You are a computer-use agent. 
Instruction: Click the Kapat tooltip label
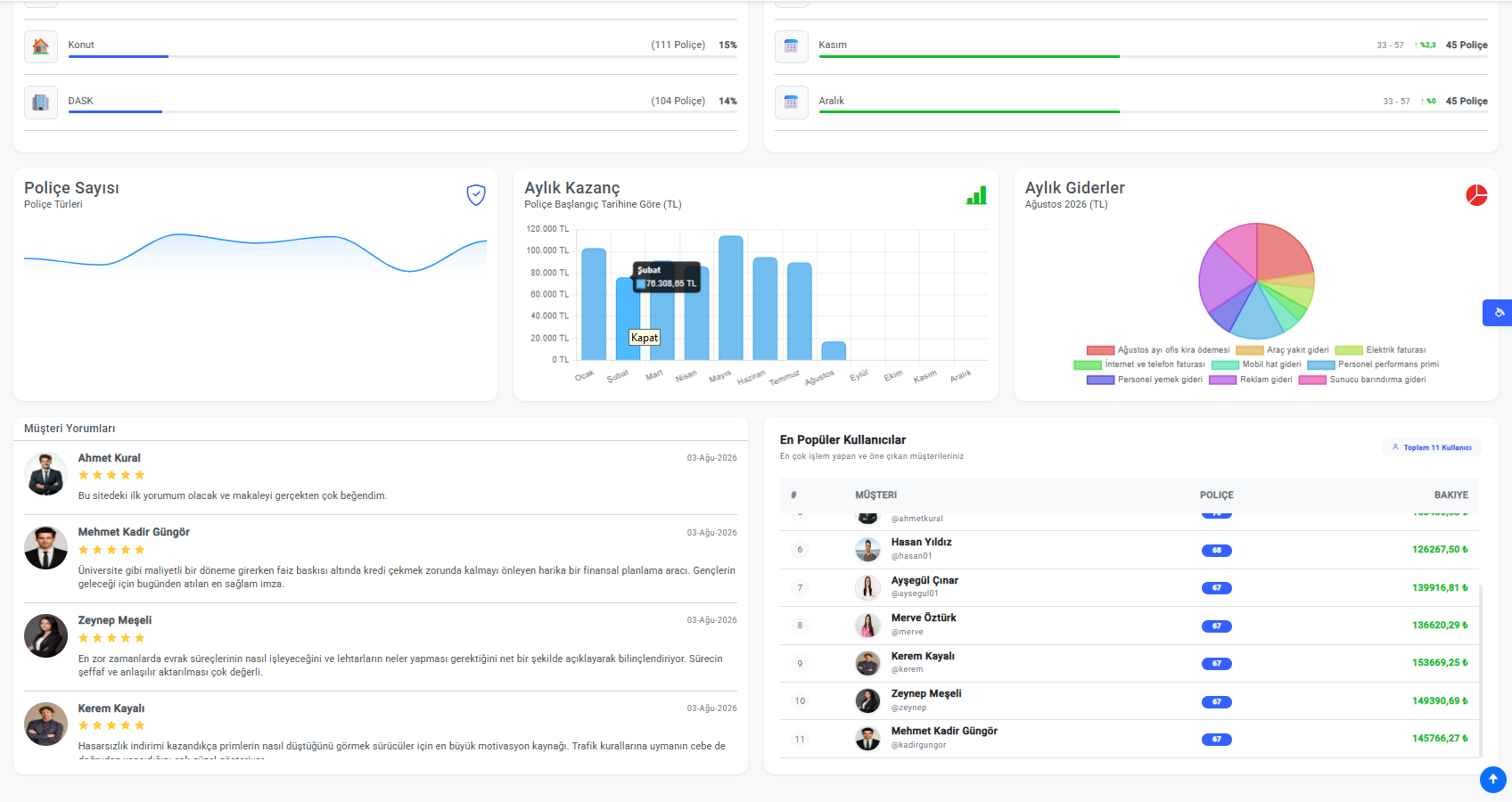click(645, 338)
